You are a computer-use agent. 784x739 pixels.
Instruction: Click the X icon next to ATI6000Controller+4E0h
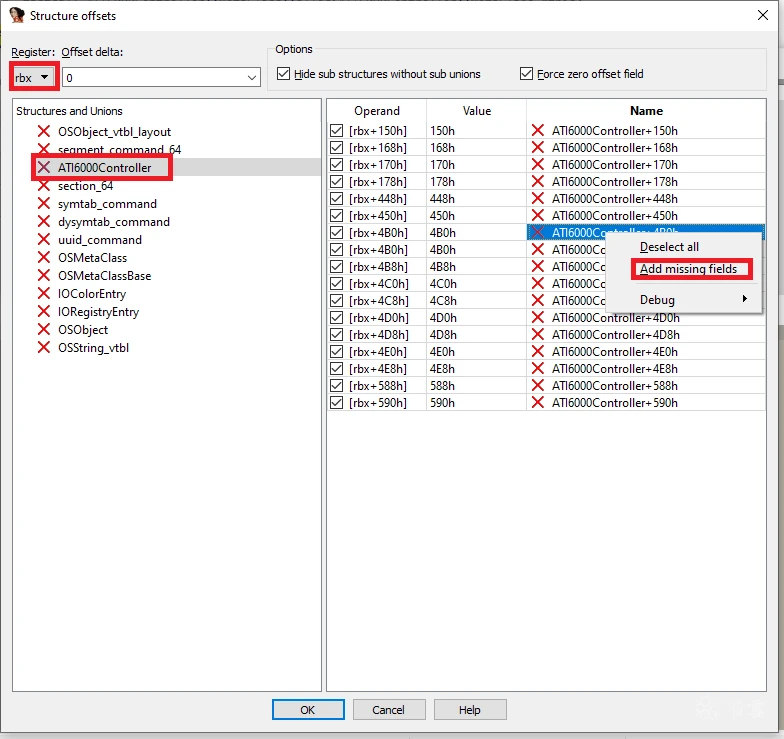[538, 352]
